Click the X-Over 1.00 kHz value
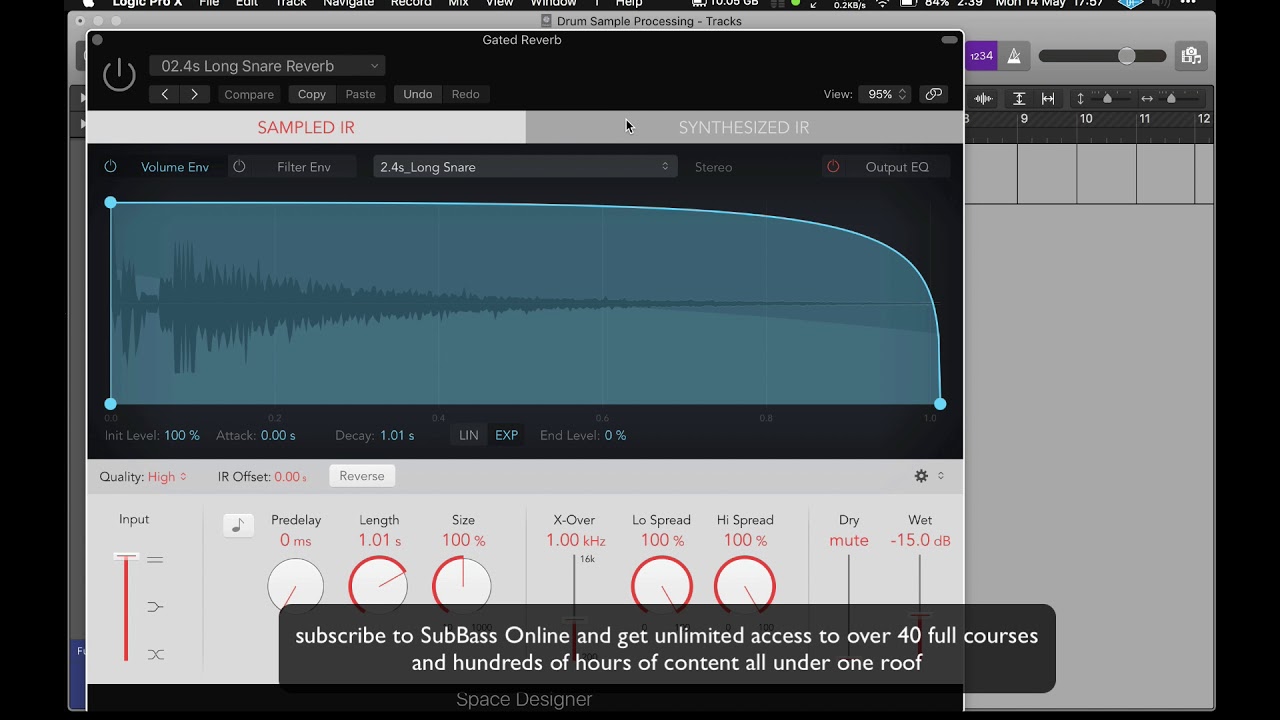This screenshot has height=720, width=1280. pyautogui.click(x=576, y=541)
